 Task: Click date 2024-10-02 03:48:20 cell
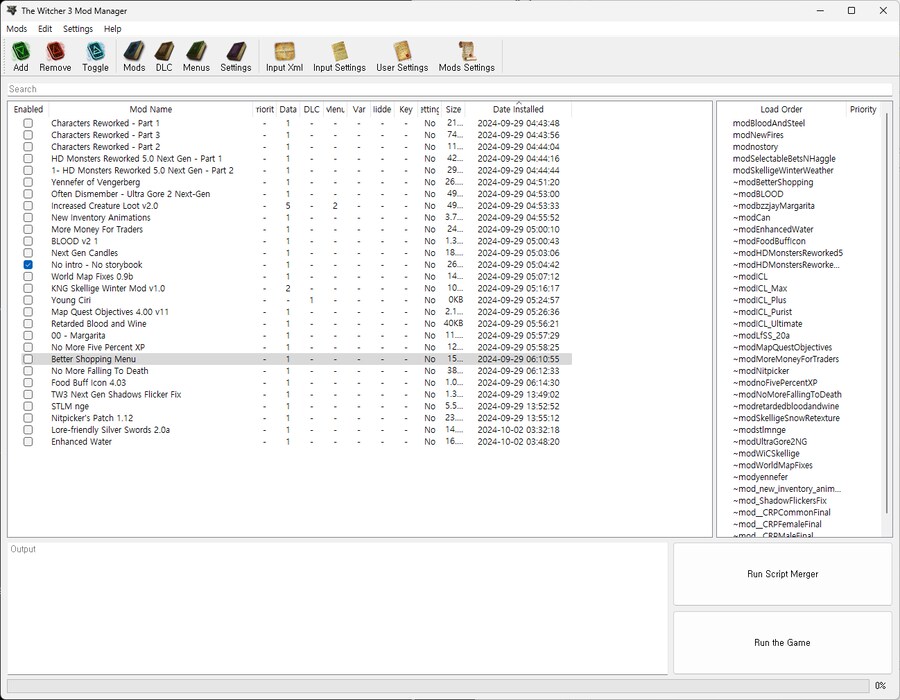click(x=518, y=442)
